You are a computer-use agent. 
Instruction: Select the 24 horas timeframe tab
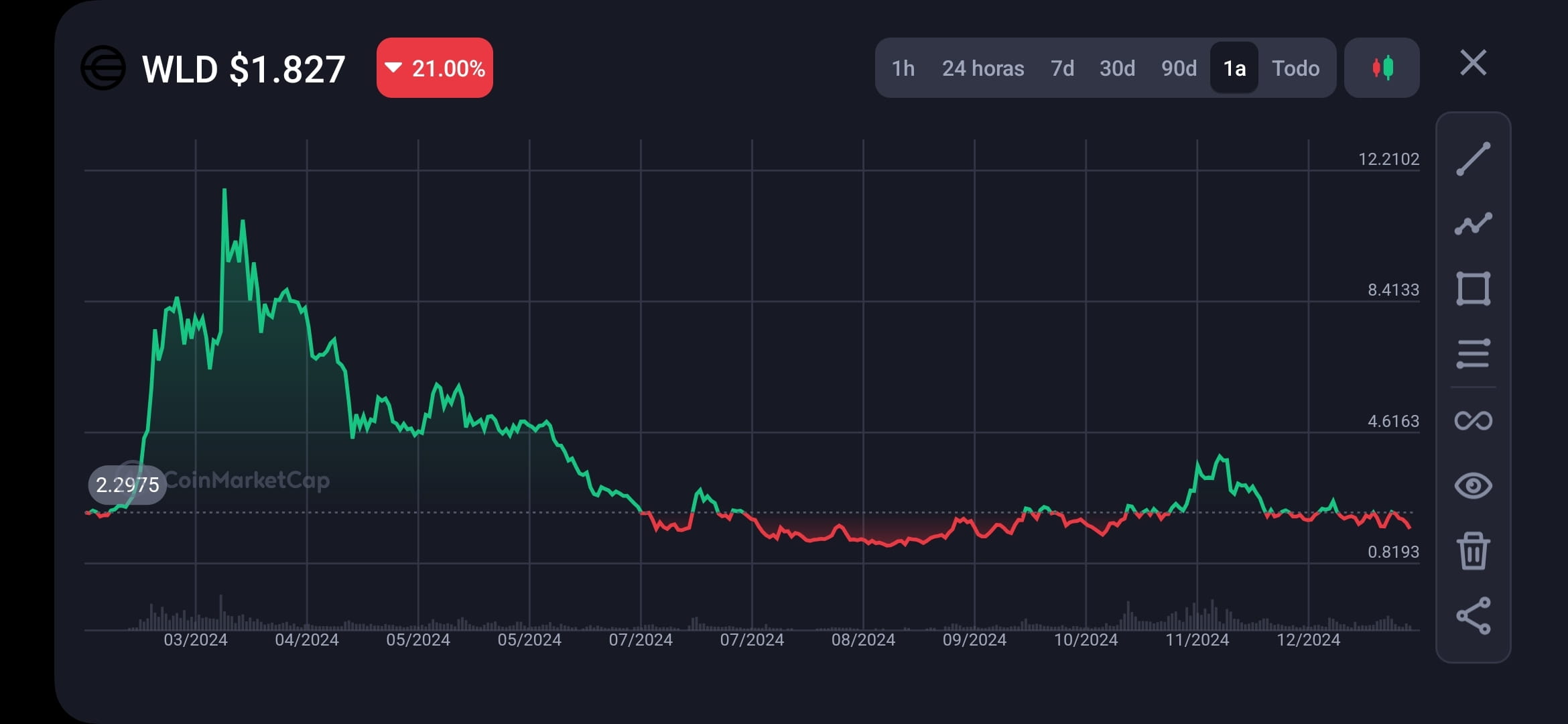pyautogui.click(x=983, y=68)
